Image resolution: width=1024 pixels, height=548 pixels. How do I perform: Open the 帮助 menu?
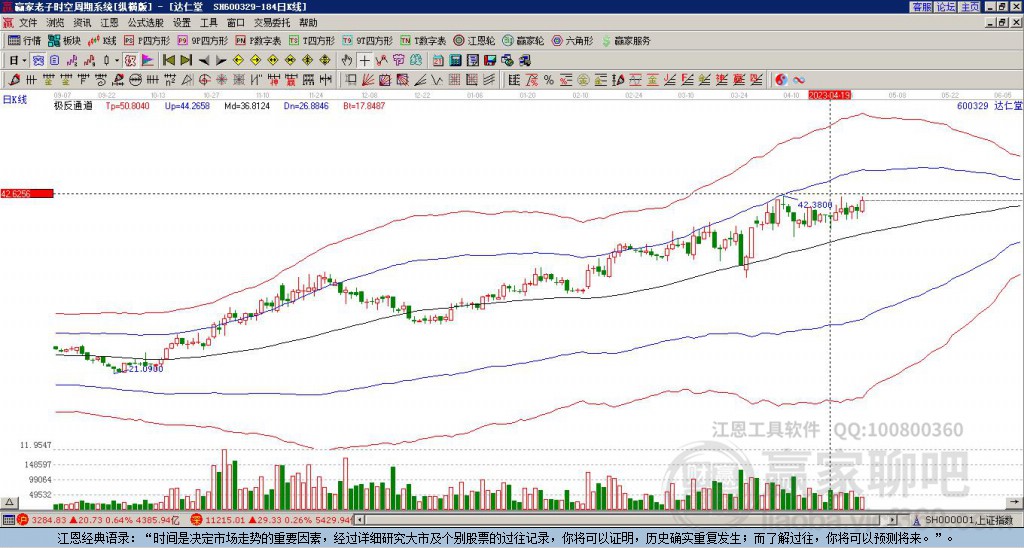pos(308,23)
